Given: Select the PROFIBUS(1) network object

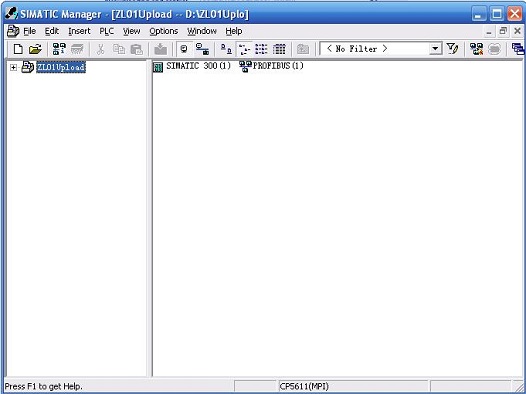Looking at the screenshot, I should tap(271, 66).
